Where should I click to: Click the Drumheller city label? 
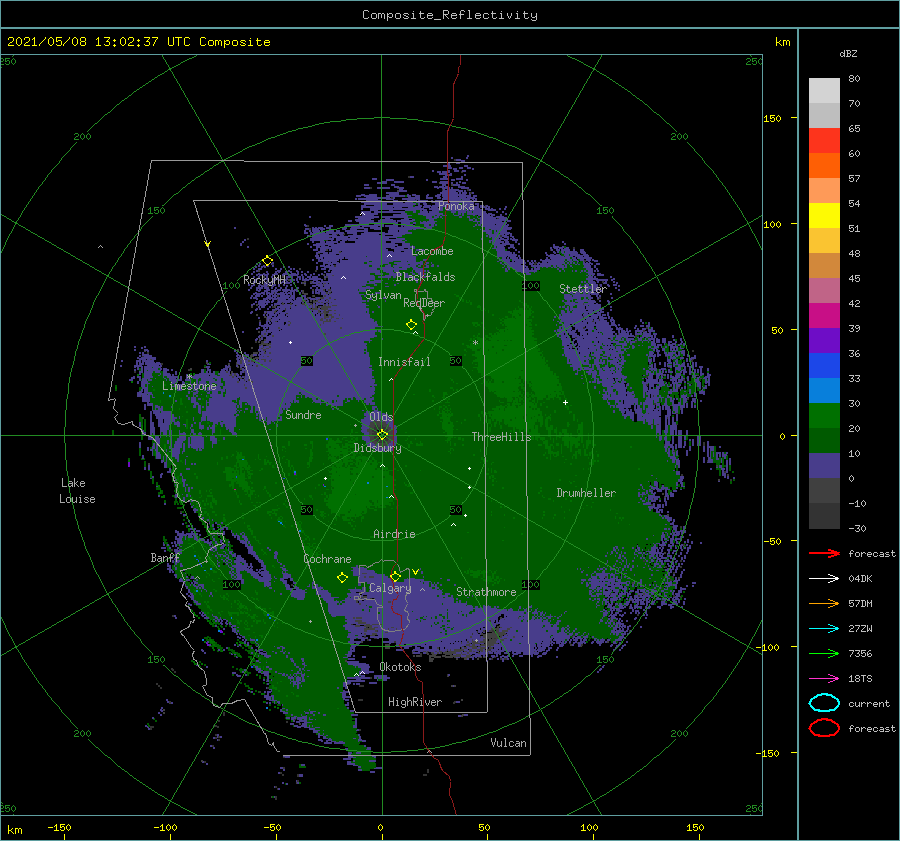pyautogui.click(x=586, y=493)
